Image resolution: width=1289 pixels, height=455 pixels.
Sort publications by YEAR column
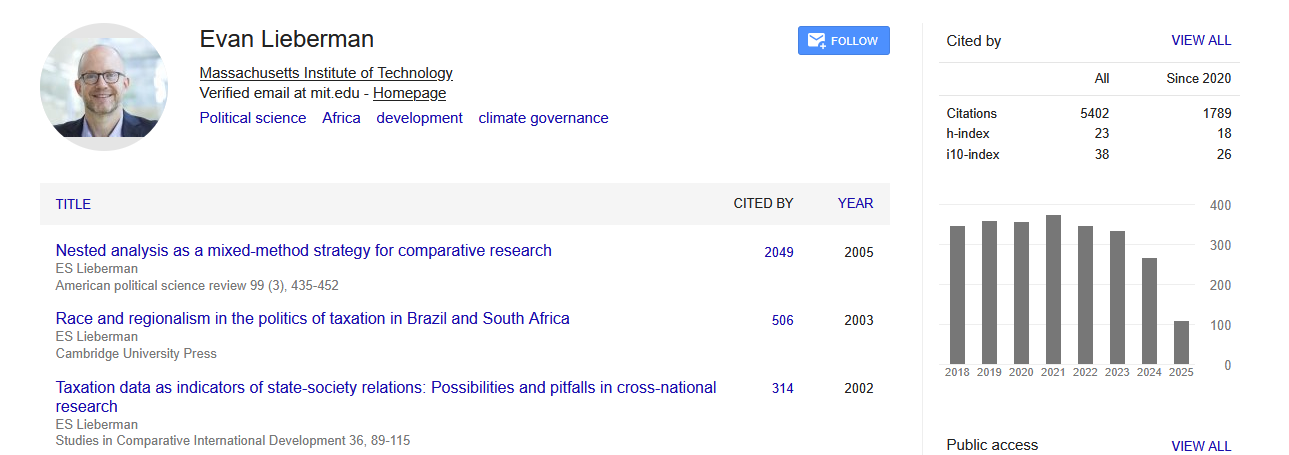855,203
